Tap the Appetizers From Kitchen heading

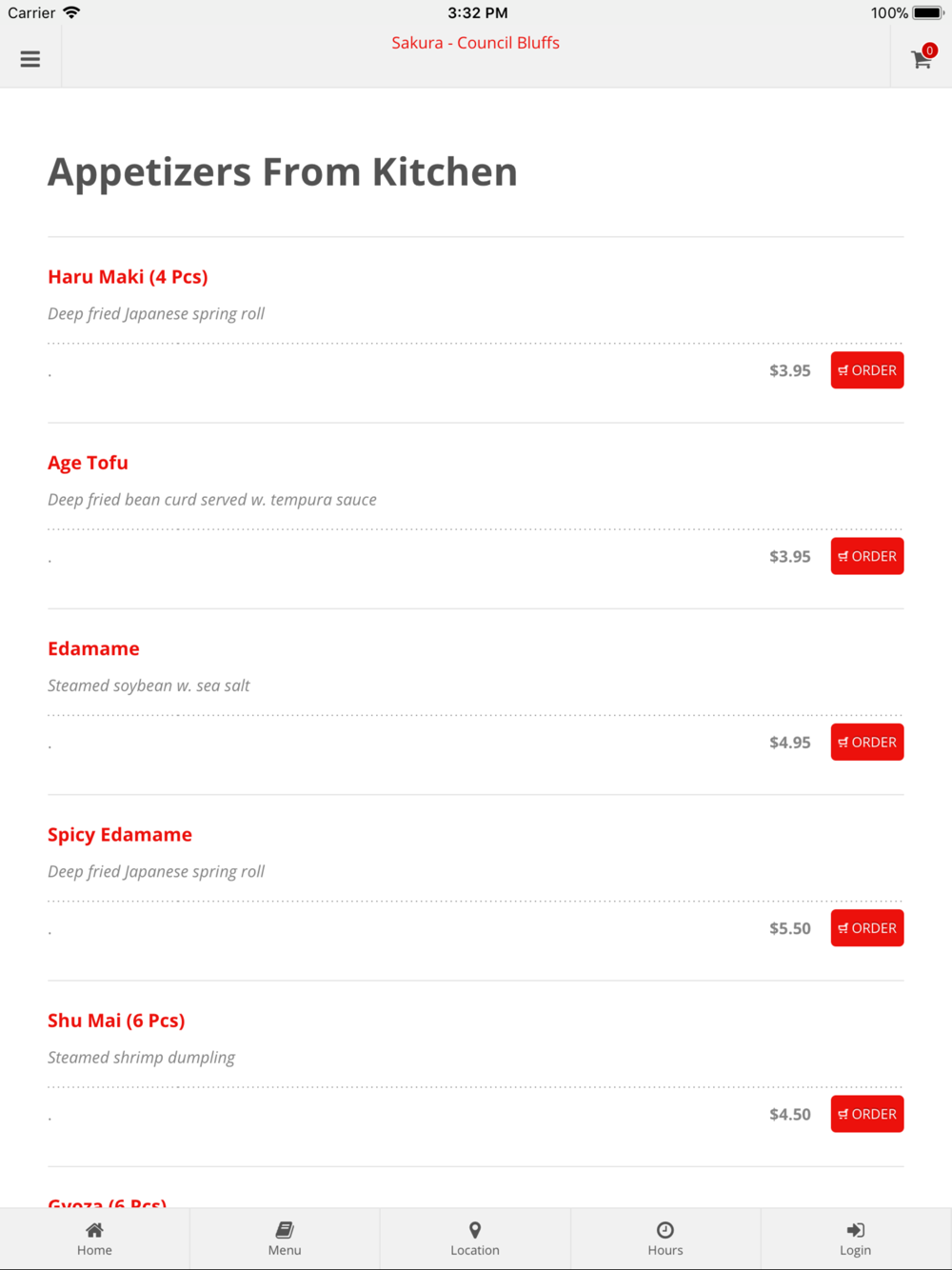283,172
